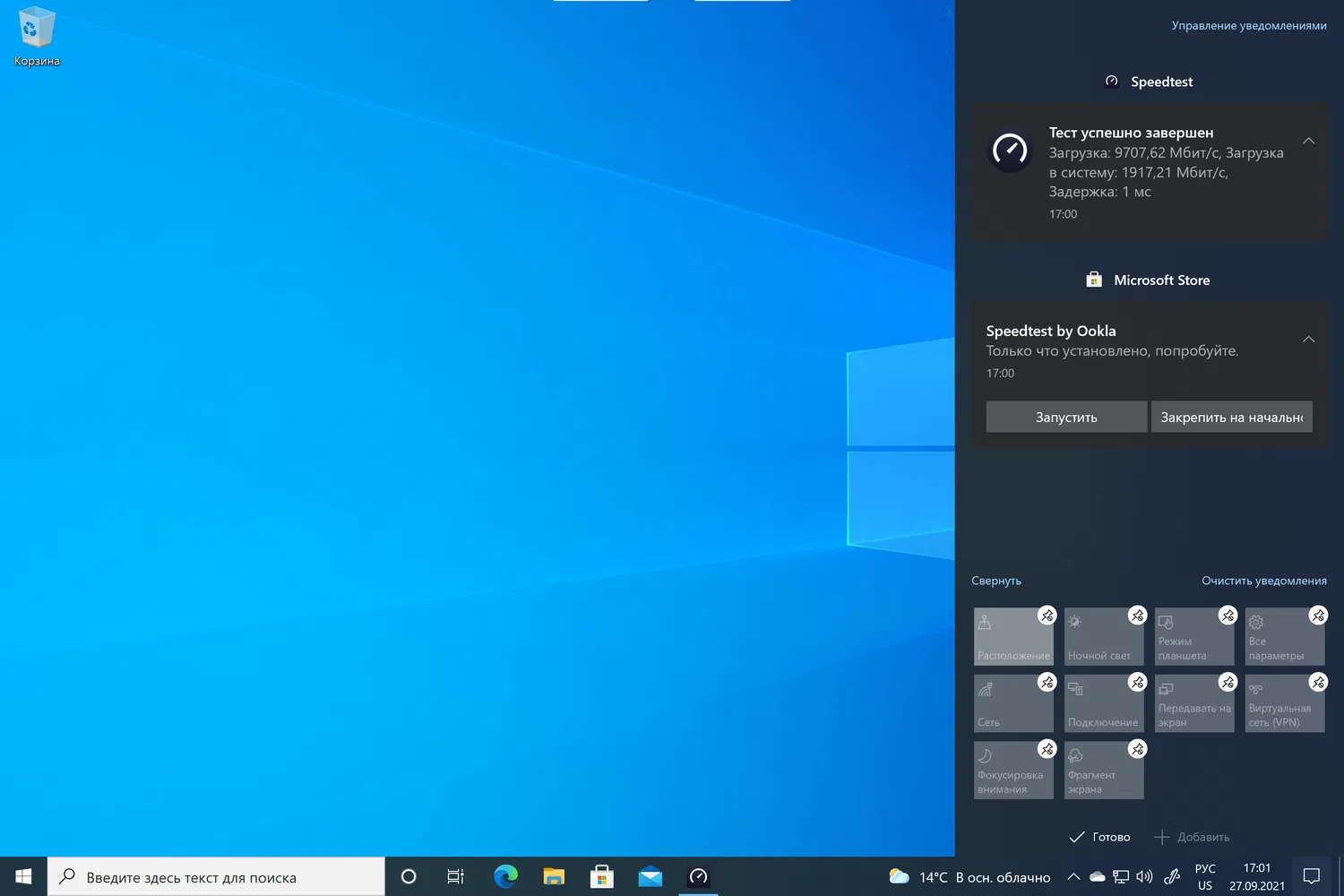Viewport: 1344px width, 896px height.
Task: Close Action Center via notification icon
Action: [1312, 876]
